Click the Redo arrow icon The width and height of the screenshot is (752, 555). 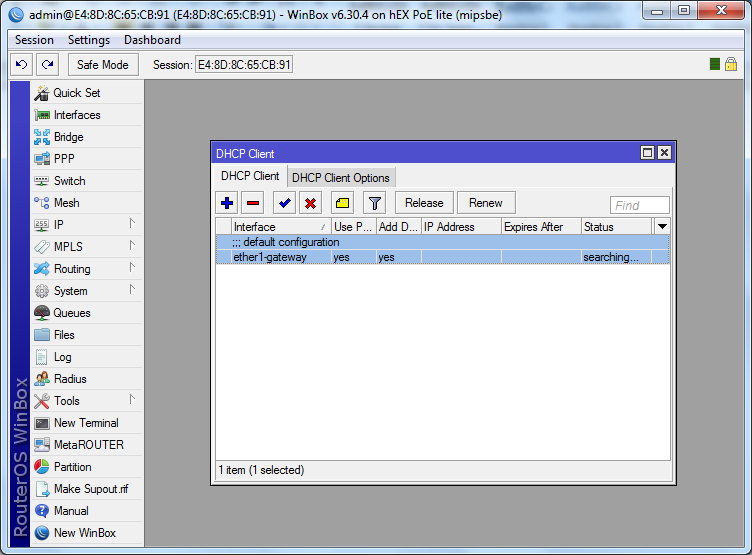click(47, 65)
